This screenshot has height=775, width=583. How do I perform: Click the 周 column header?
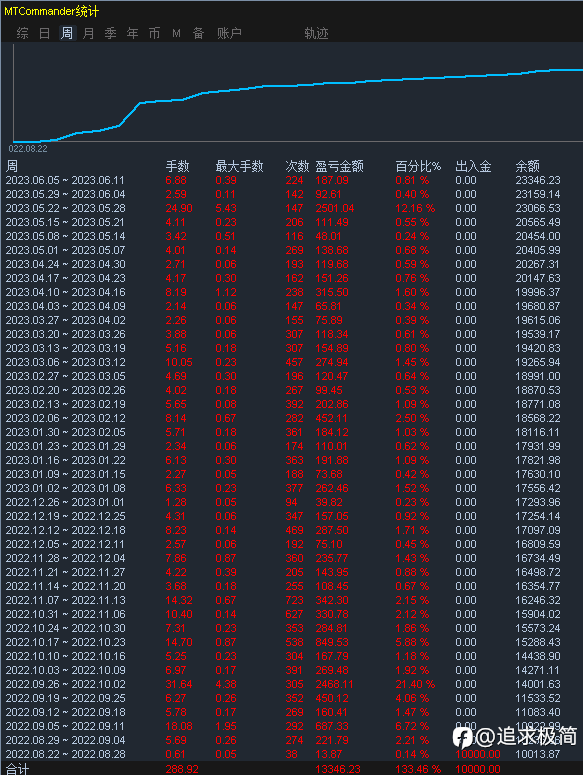12,166
